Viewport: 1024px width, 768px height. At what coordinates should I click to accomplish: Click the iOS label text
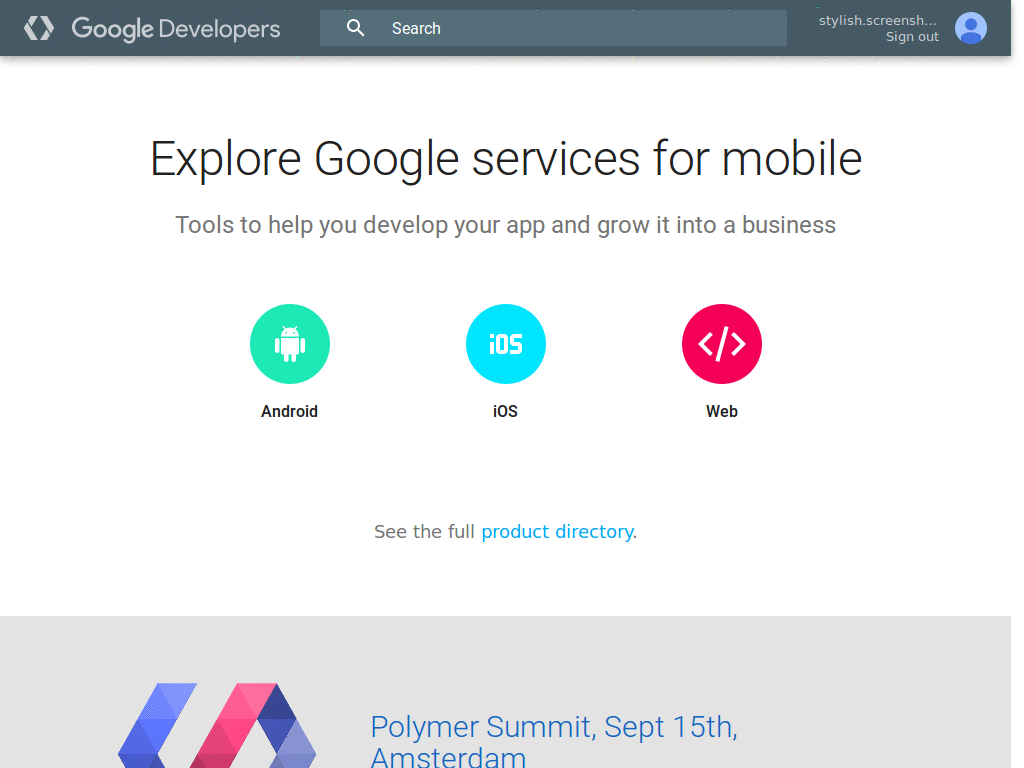[x=505, y=411]
